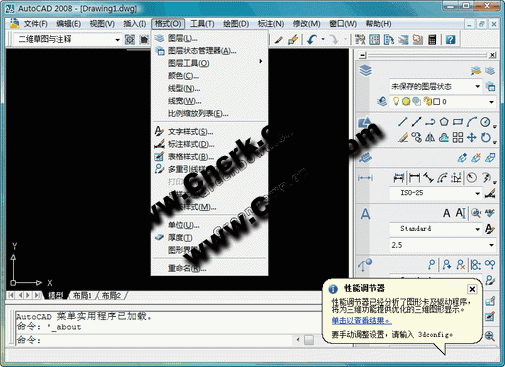Image resolution: width=505 pixels, height=367 pixels.
Task: Choose 线宽(W)... menu item
Action: pos(210,101)
